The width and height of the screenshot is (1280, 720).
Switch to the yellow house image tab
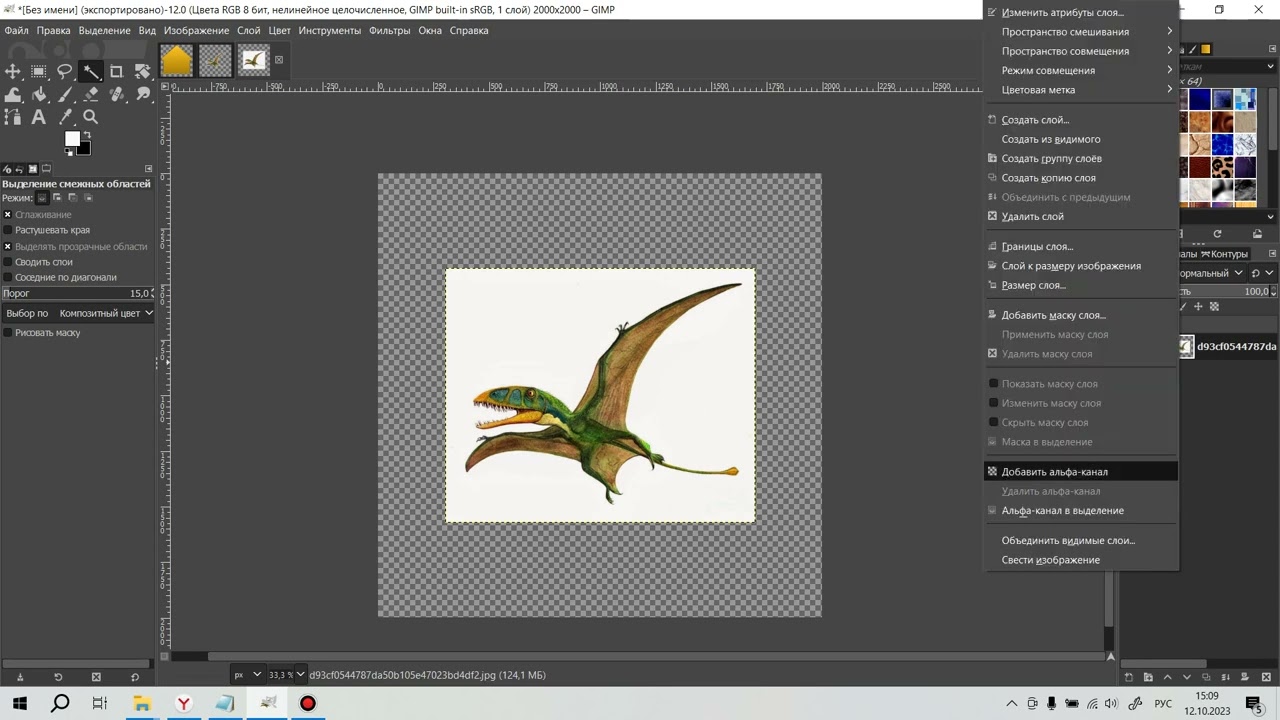176,62
